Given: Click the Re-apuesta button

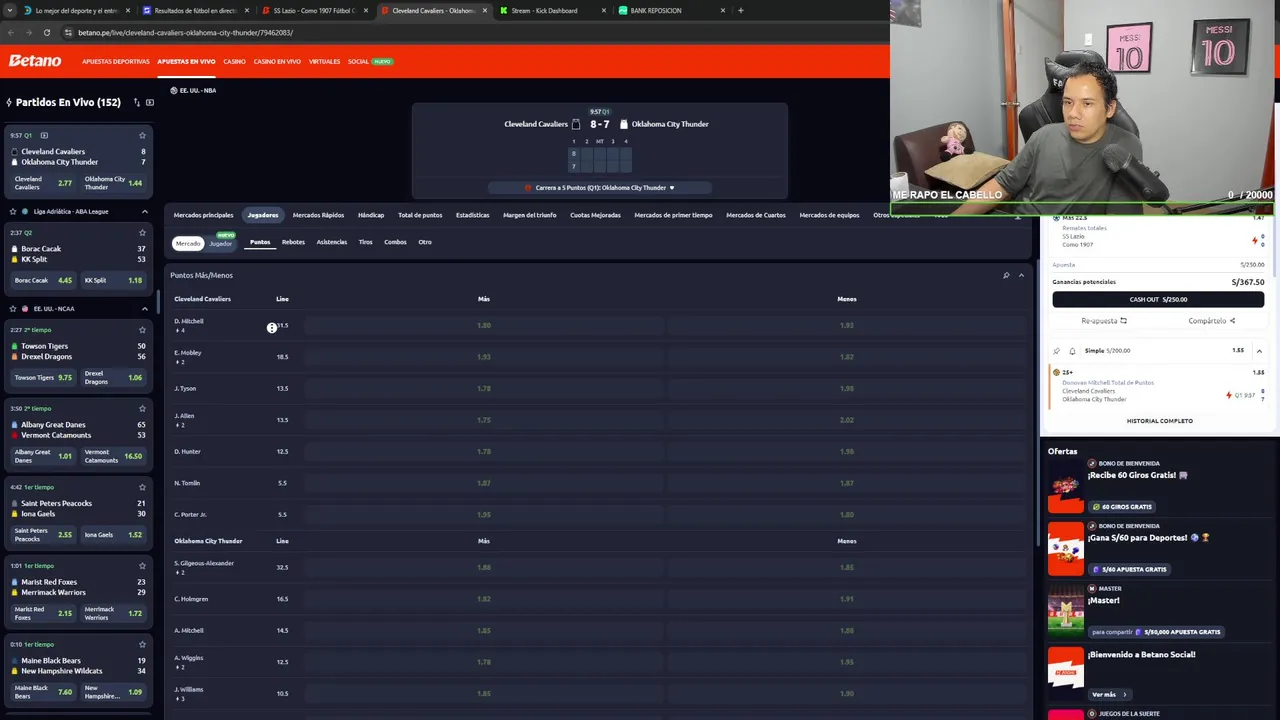Looking at the screenshot, I should (1104, 321).
